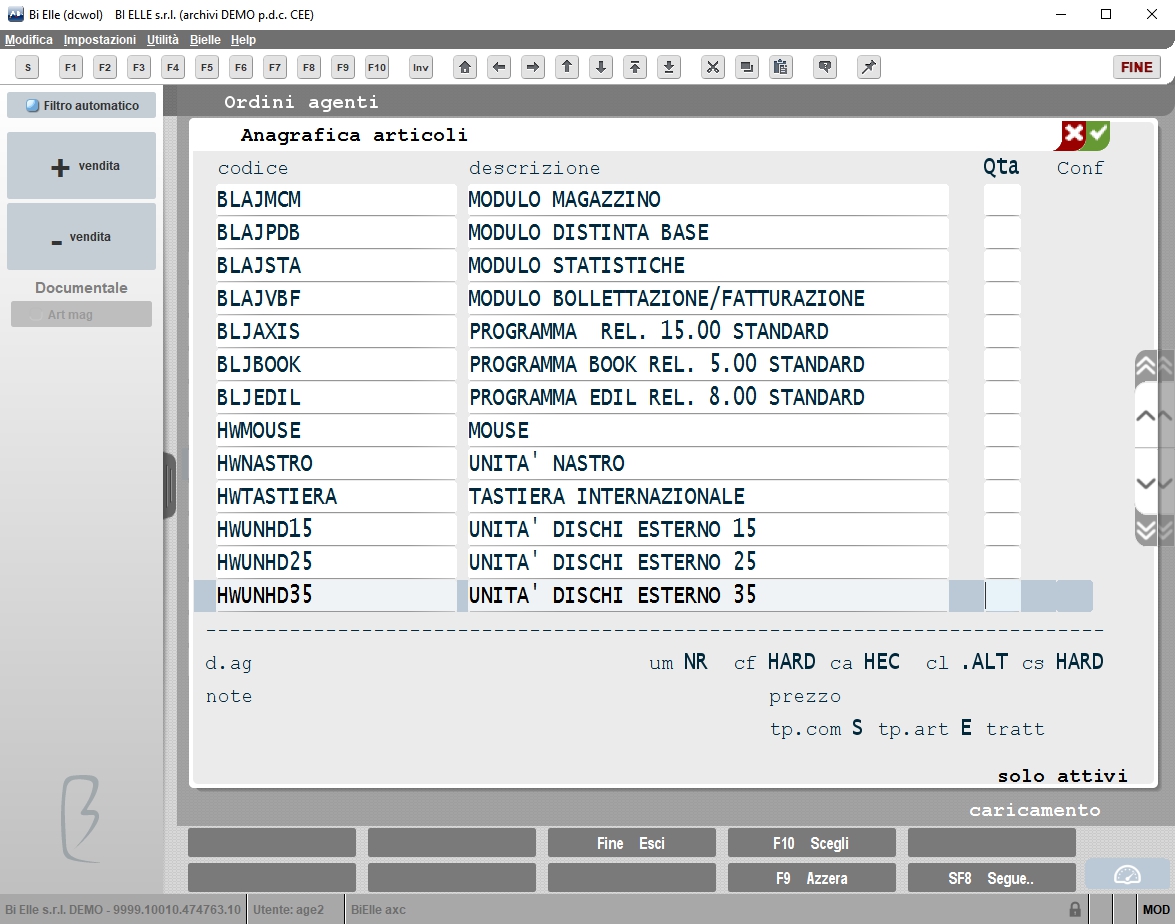
Task: Select the HWMOUSE article row
Action: 582,431
